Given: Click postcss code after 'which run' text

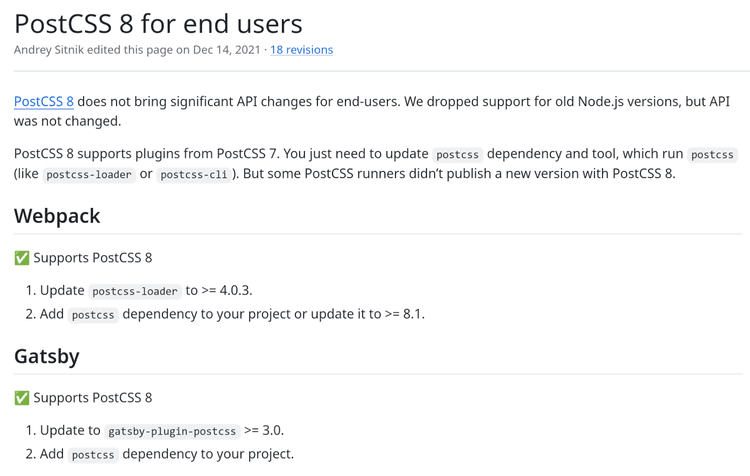Looking at the screenshot, I should click(712, 155).
